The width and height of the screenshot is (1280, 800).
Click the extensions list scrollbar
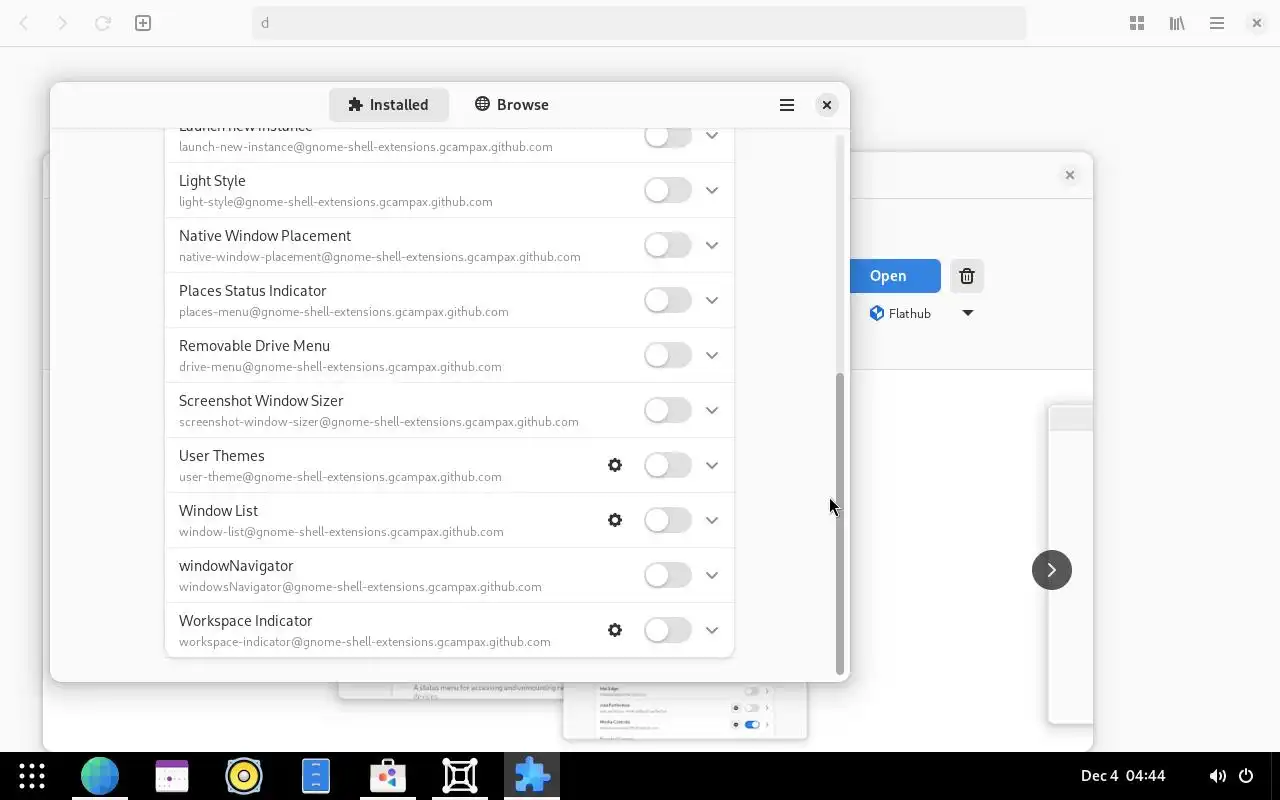[x=840, y=523]
